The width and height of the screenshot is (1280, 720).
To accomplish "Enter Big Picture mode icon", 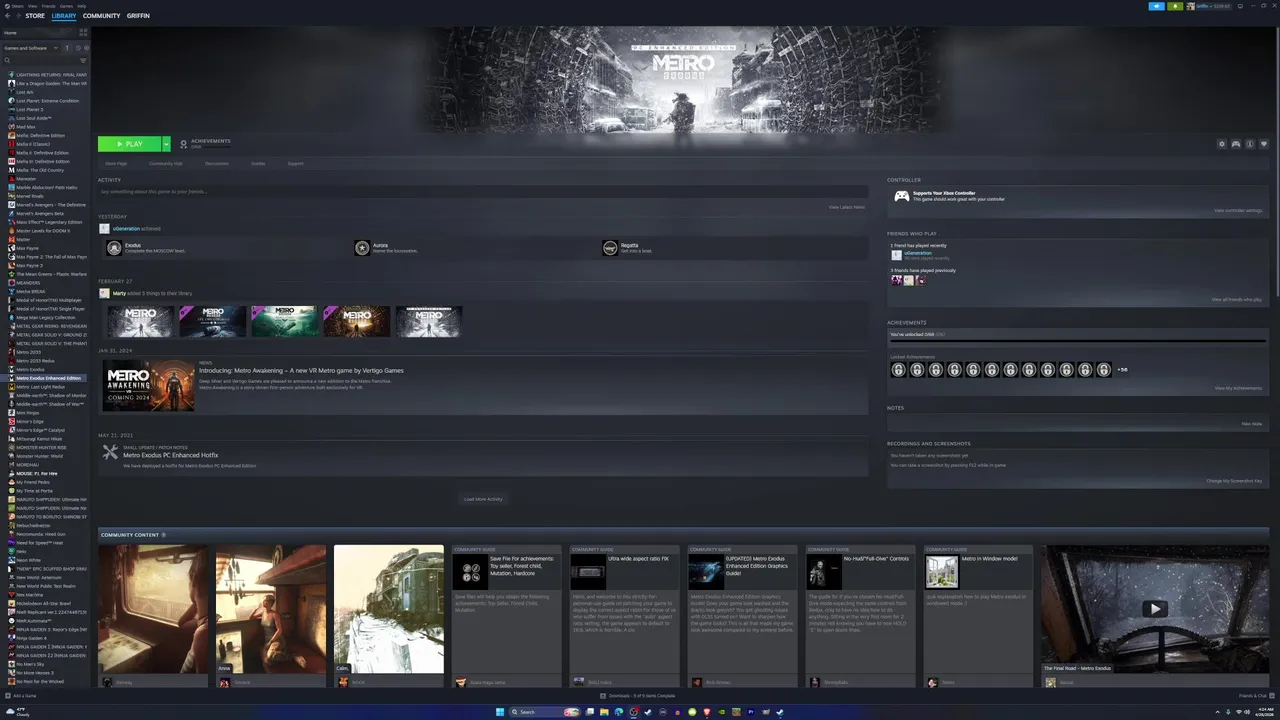I will point(1239,6).
